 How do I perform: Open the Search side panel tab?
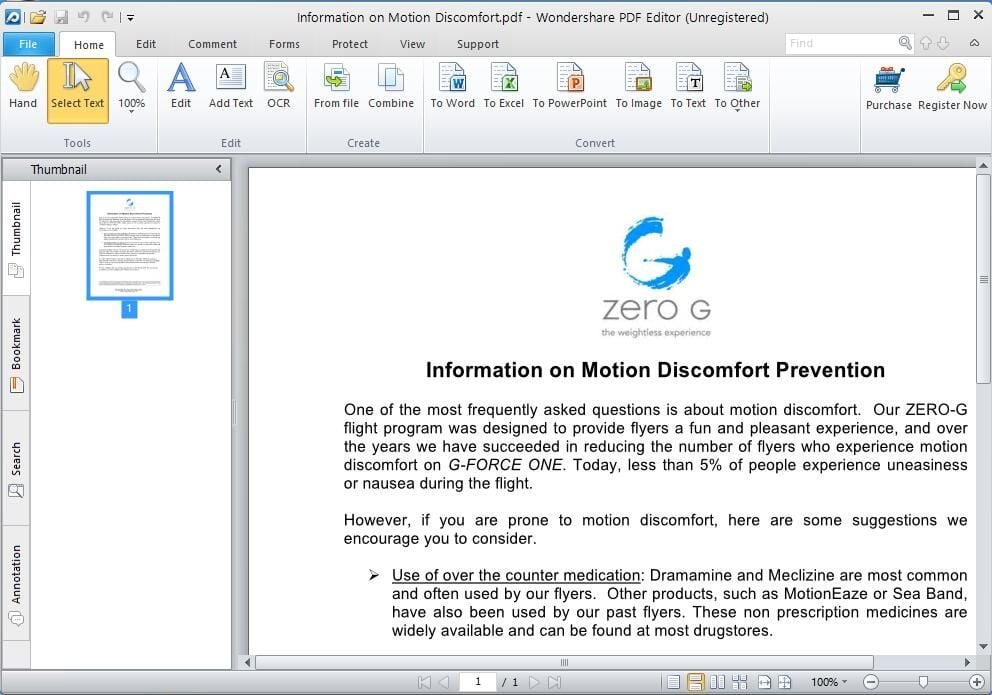coord(16,469)
